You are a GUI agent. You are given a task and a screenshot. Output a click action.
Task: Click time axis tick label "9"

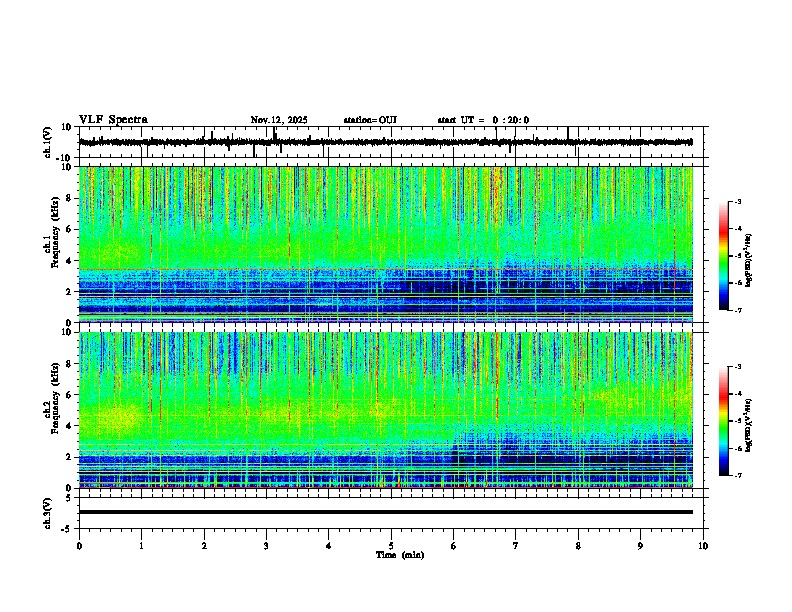[x=640, y=546]
